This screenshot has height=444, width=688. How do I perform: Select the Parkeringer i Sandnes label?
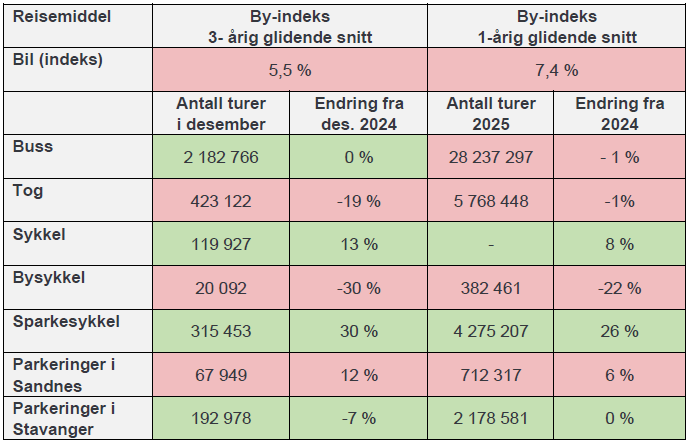point(63,374)
